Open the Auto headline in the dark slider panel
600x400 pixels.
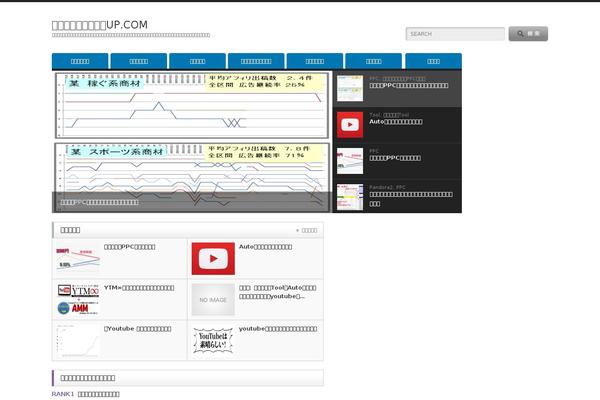(x=396, y=122)
